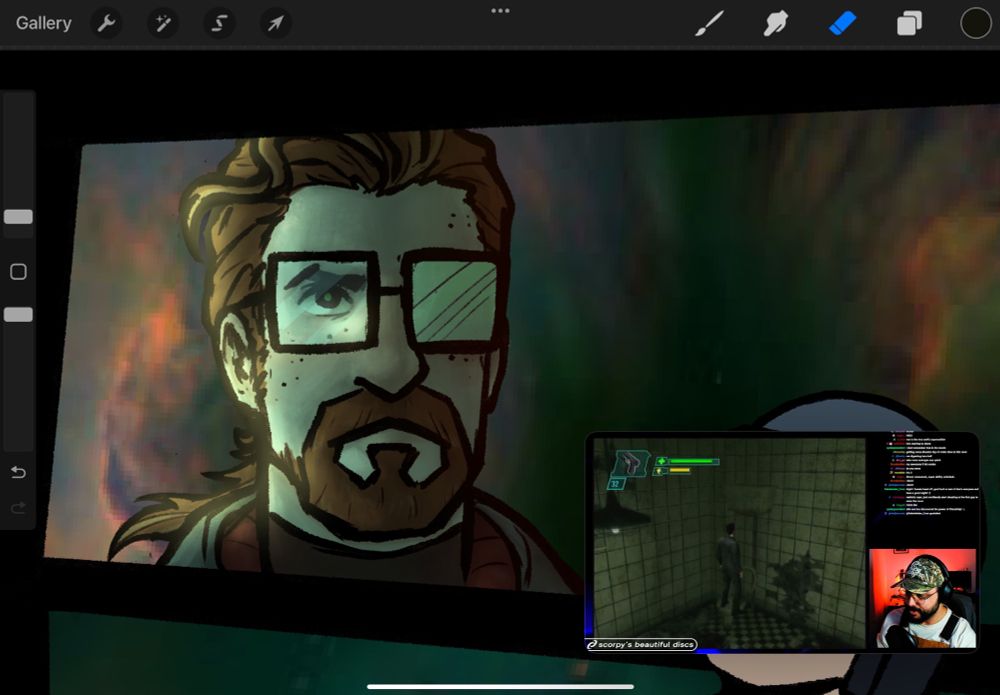Viewport: 1000px width, 695px height.
Task: Open the Actions wrench menu
Action: pyautogui.click(x=107, y=24)
